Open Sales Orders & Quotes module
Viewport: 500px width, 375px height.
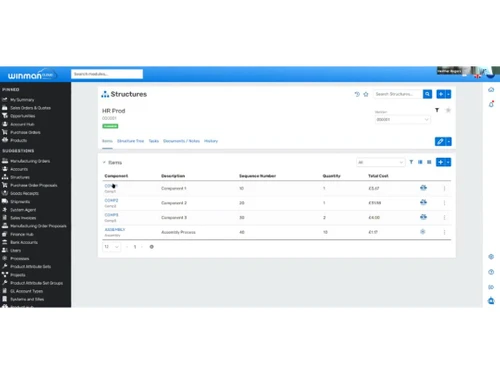tap(30, 108)
